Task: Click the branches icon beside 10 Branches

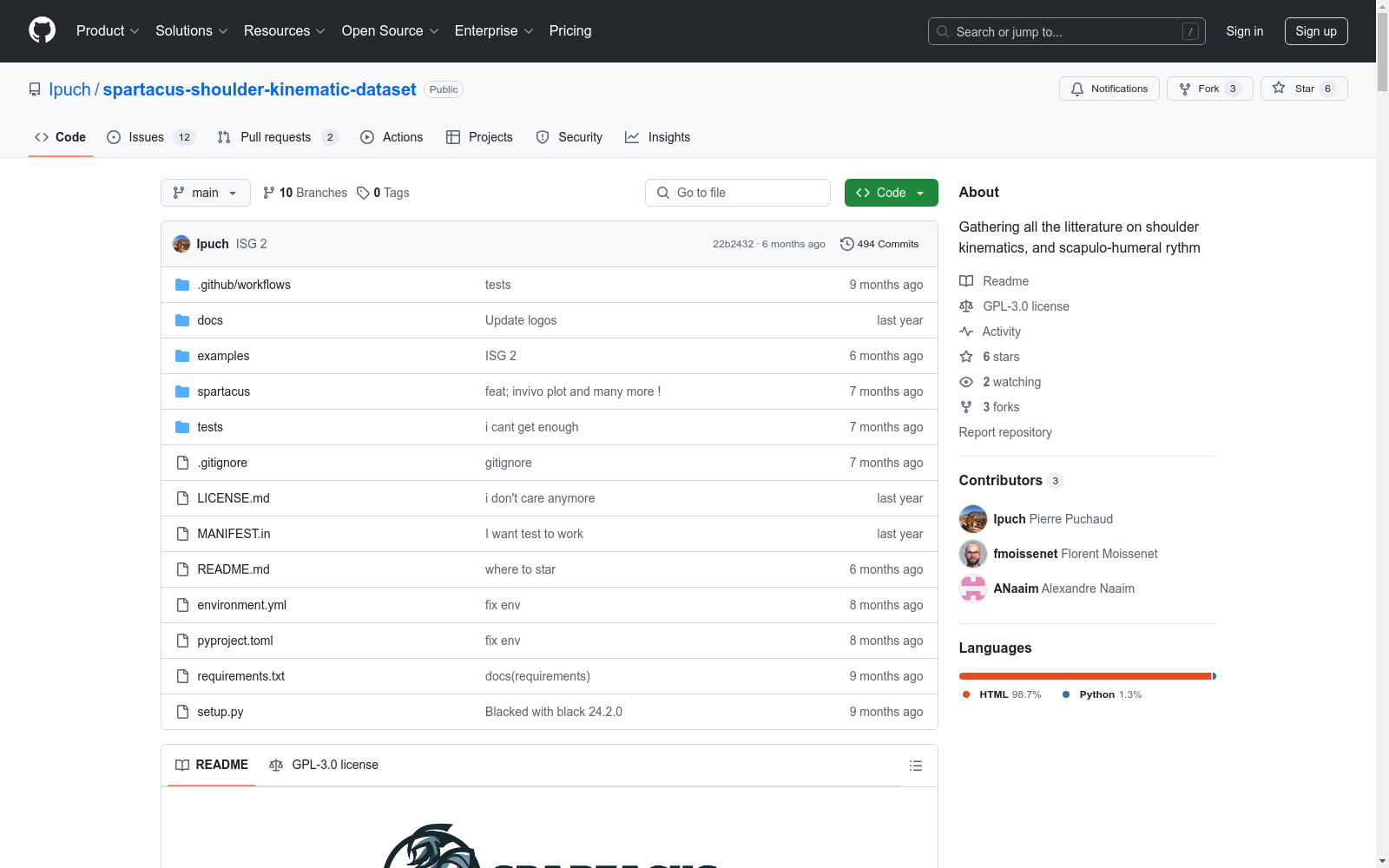Action: click(x=269, y=193)
